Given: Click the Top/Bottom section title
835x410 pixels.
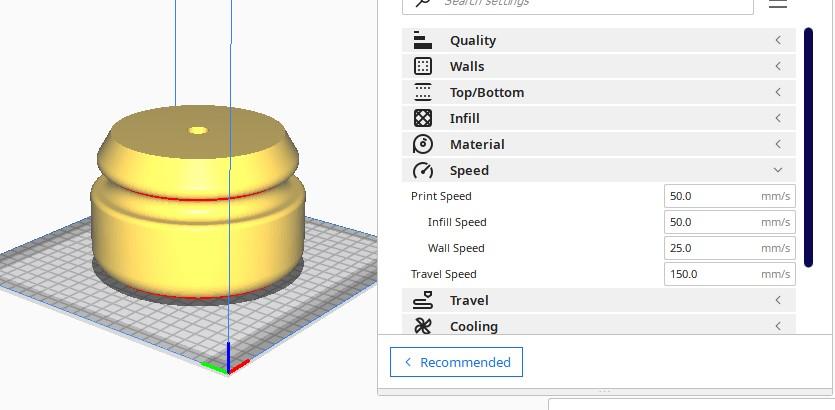Looking at the screenshot, I should point(487,92).
